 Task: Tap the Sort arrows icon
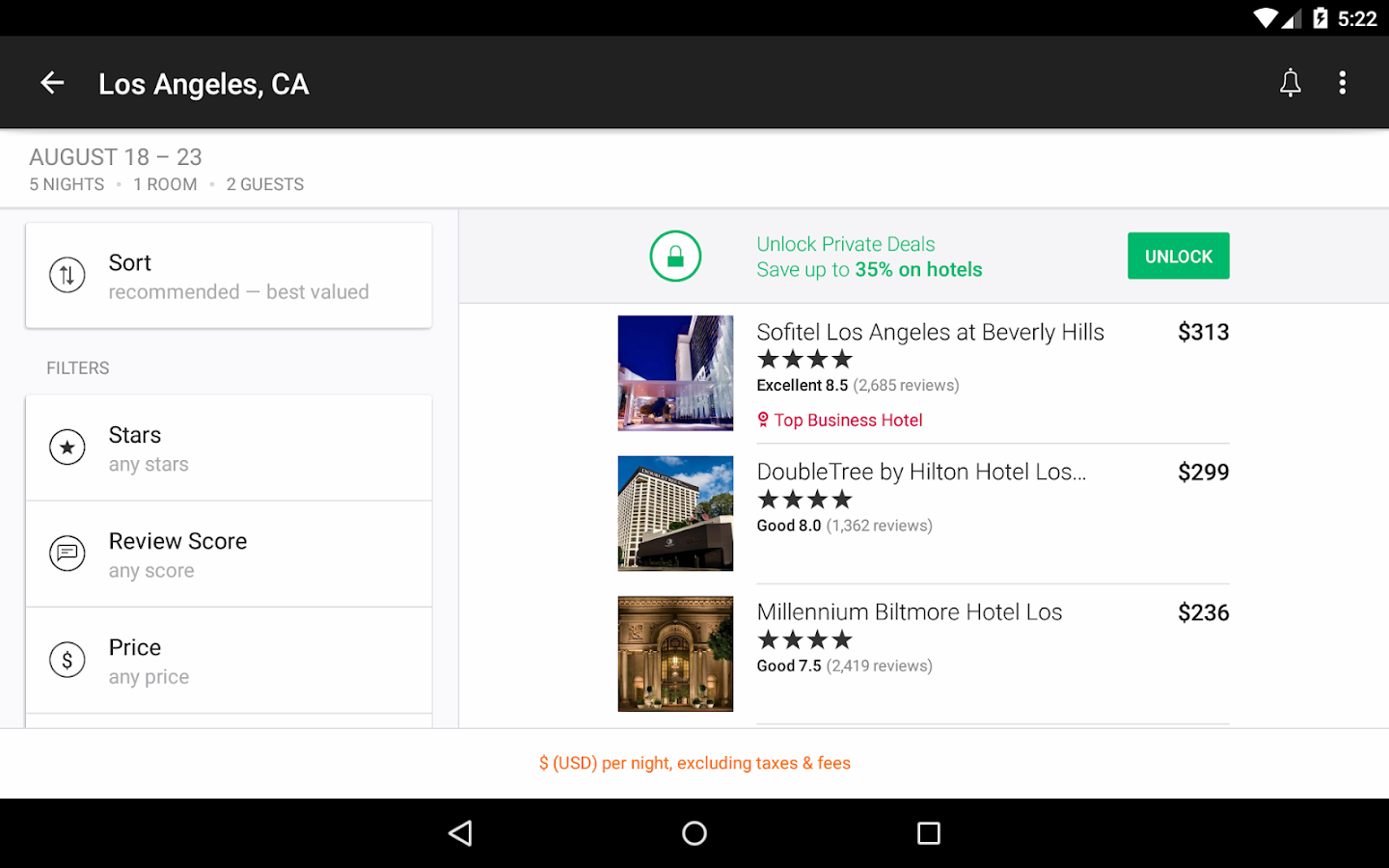68,276
